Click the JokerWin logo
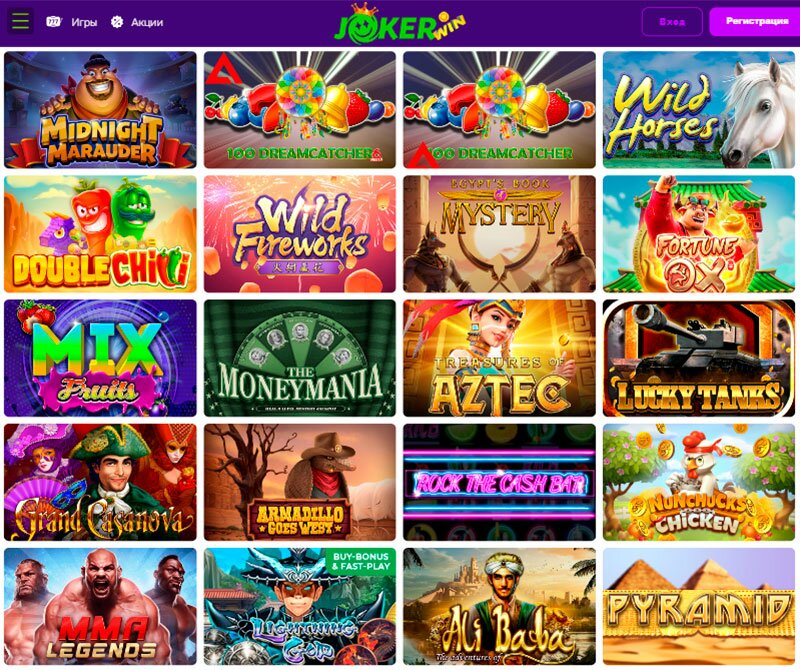The image size is (800, 670). 399,23
